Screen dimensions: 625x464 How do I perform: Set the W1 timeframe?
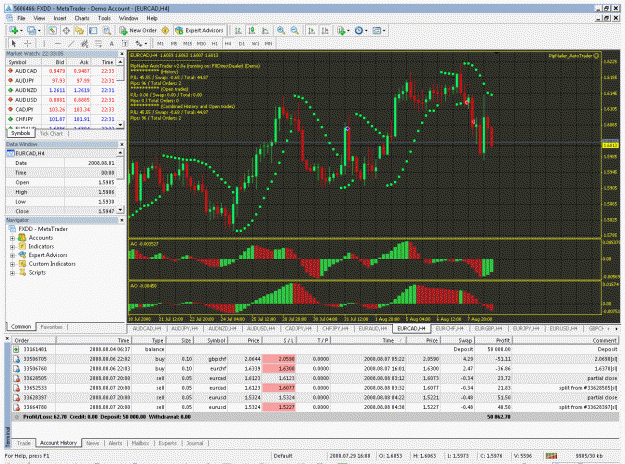tap(255, 43)
